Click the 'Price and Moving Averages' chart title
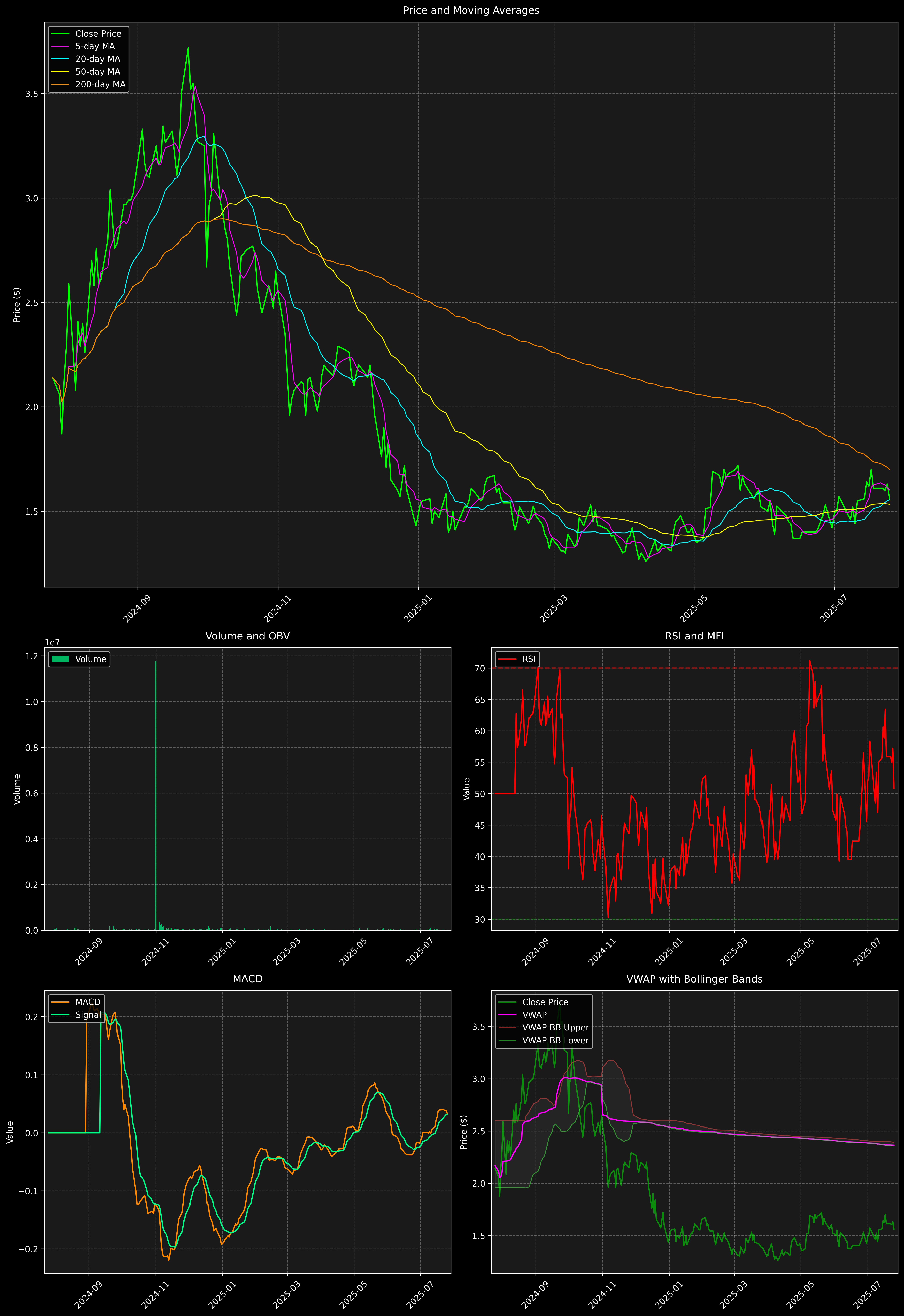 471,10
